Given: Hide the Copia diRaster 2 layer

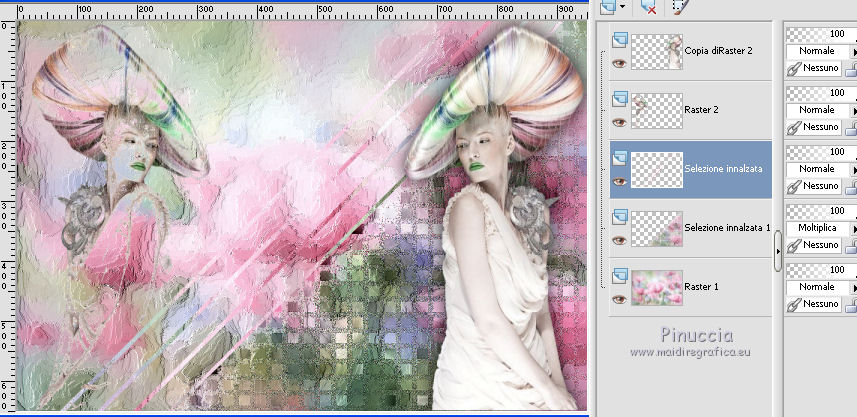Looking at the screenshot, I should click(x=619, y=63).
